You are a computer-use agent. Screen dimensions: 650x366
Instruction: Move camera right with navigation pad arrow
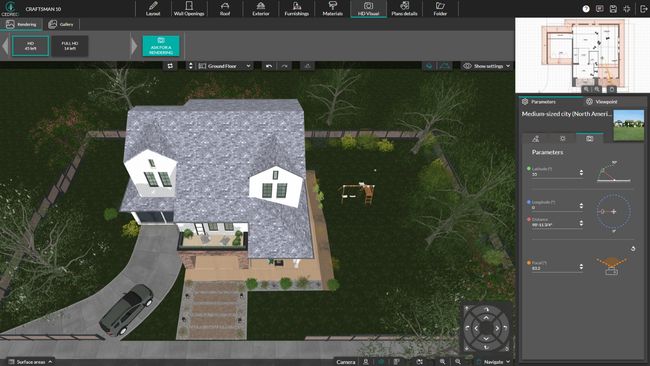point(497,328)
